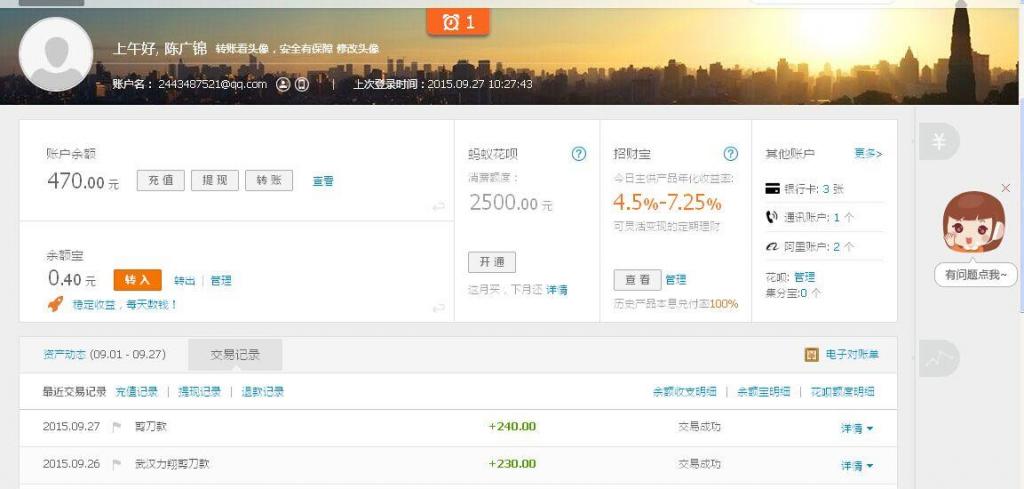Switch to the 资产动态 tab
Viewport: 1024px width, 489px height.
point(104,355)
